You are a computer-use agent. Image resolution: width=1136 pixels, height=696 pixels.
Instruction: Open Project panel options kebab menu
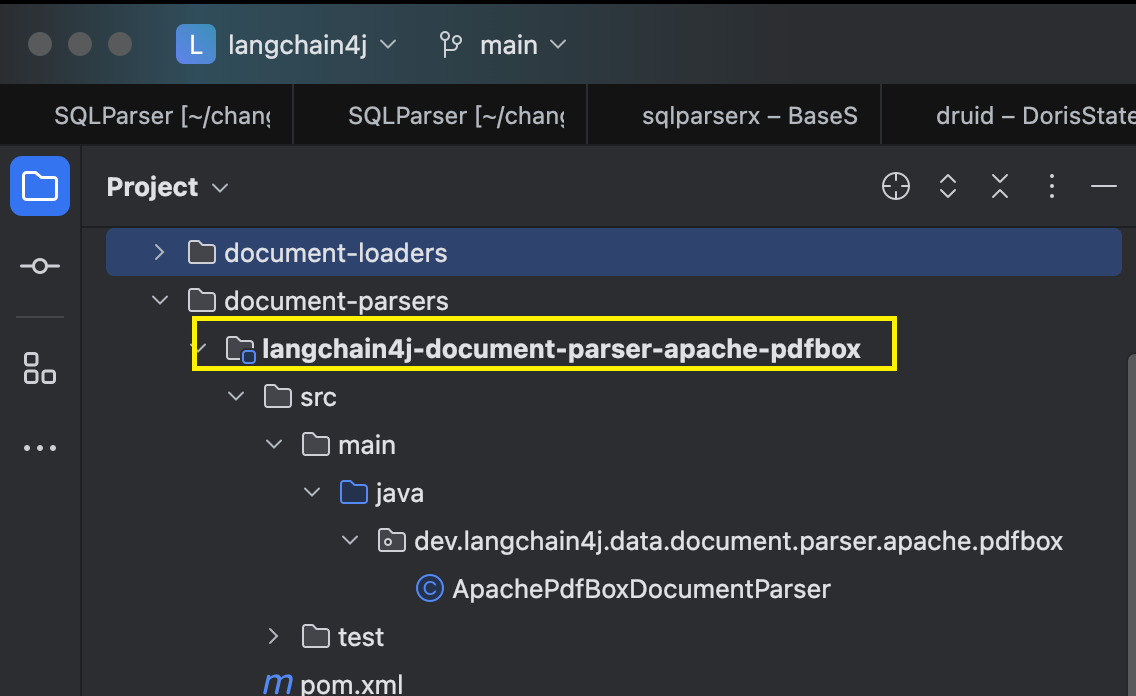pyautogui.click(x=1052, y=186)
